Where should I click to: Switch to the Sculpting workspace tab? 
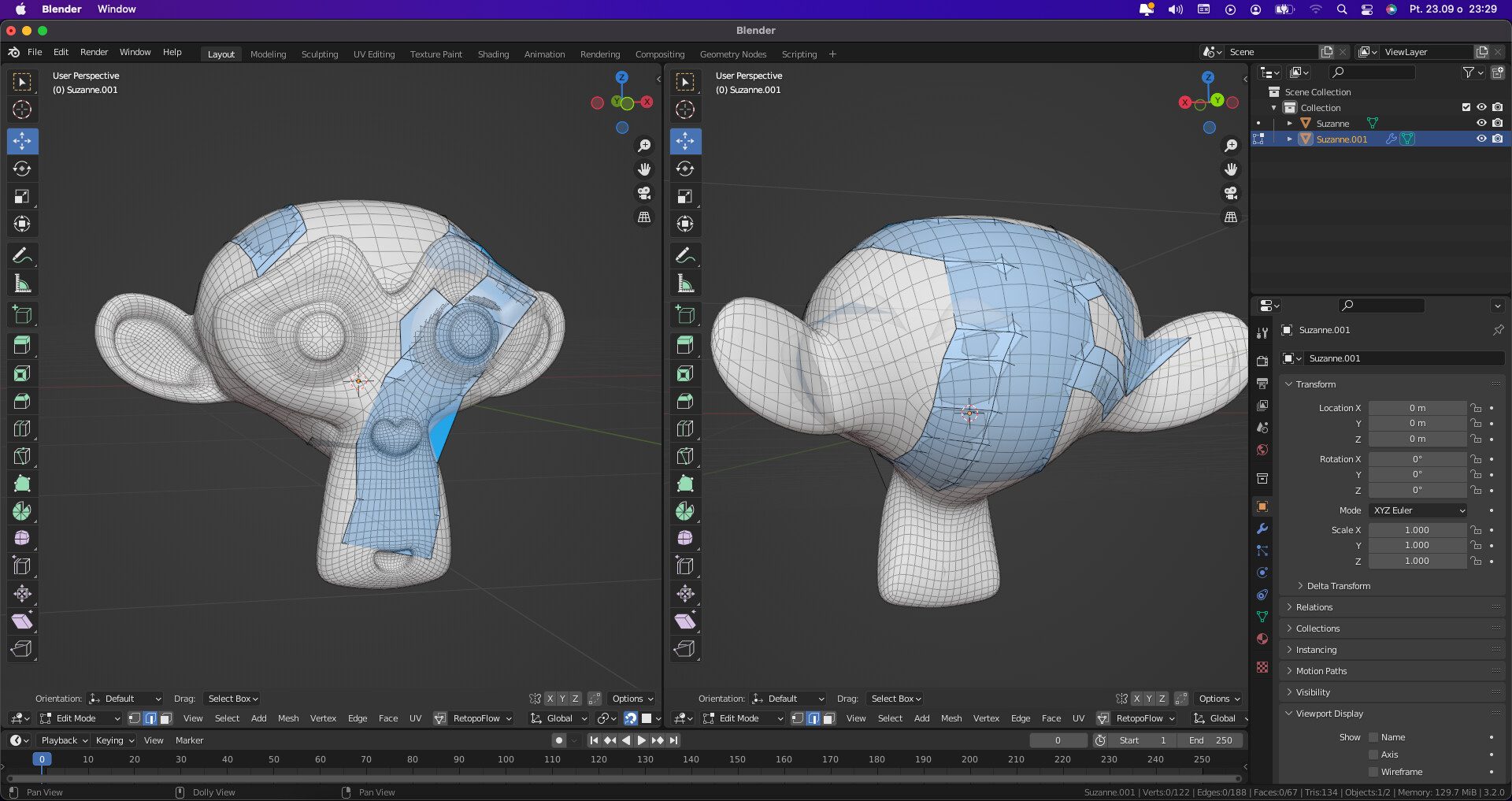coord(320,54)
